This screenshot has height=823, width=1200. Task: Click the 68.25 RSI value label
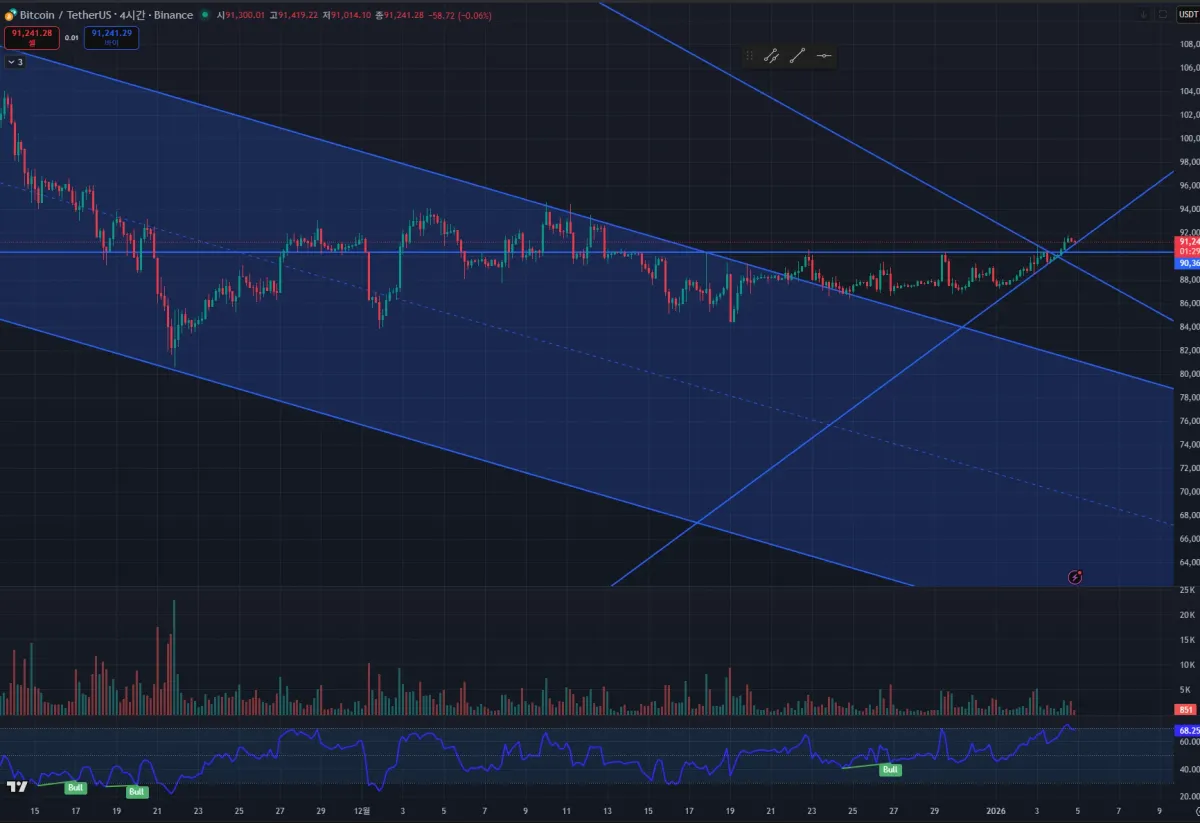coord(1187,731)
